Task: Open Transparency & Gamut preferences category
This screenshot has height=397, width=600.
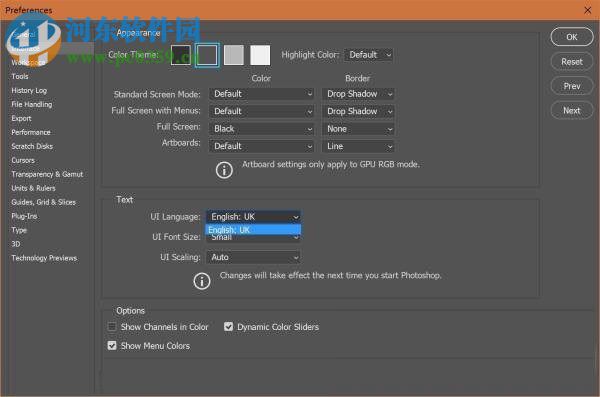Action: pos(47,174)
